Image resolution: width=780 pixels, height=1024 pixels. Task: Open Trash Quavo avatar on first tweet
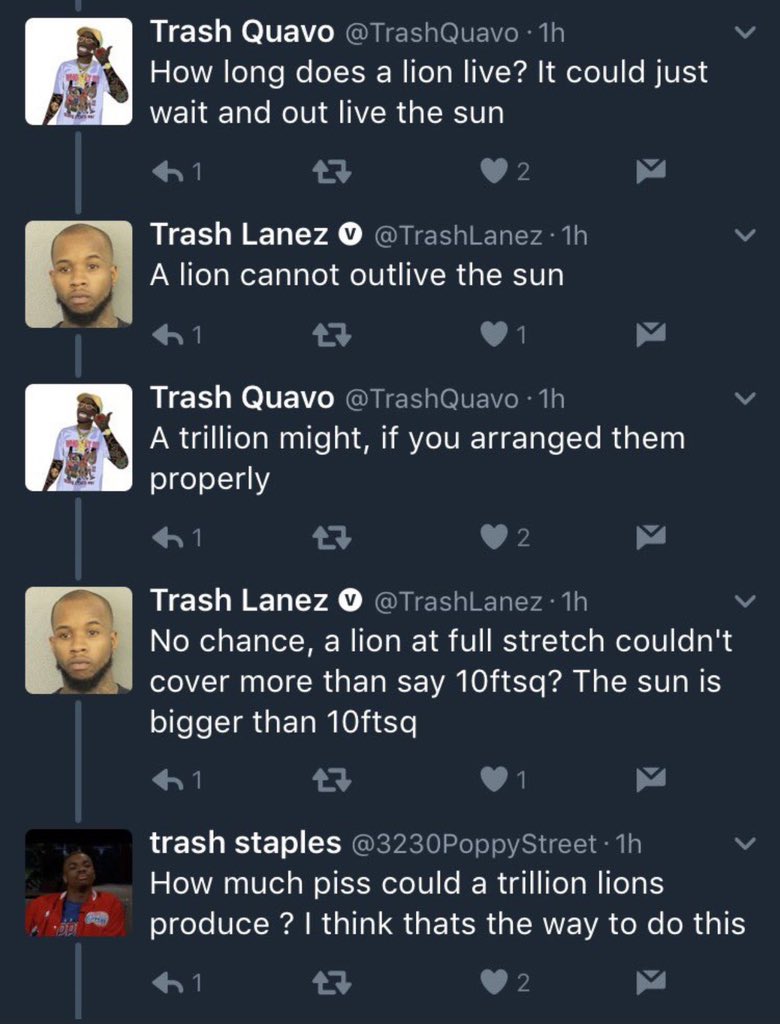(78, 71)
